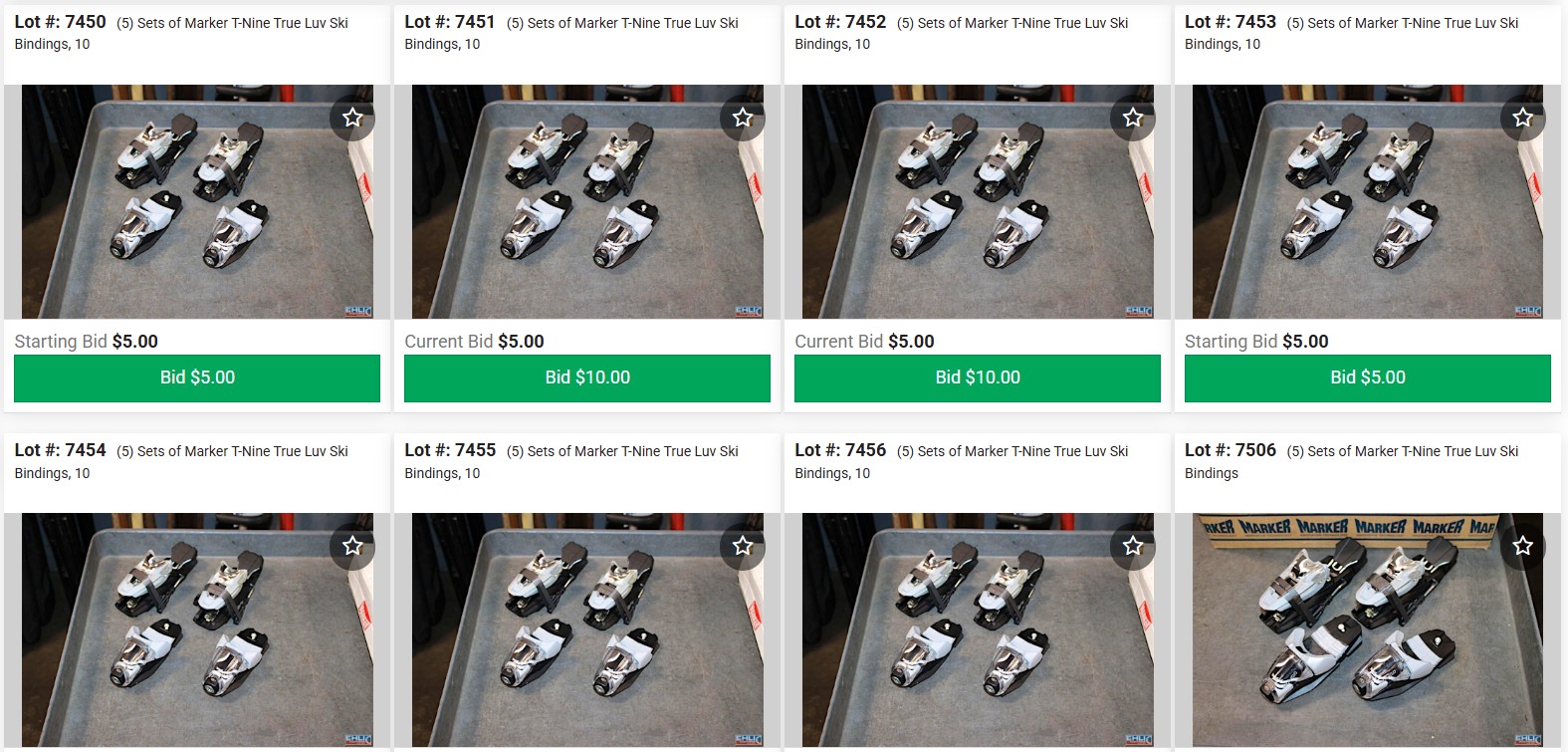Mark Lot 7452 as favorite with star
The height and width of the screenshot is (752, 1568).
(1133, 118)
